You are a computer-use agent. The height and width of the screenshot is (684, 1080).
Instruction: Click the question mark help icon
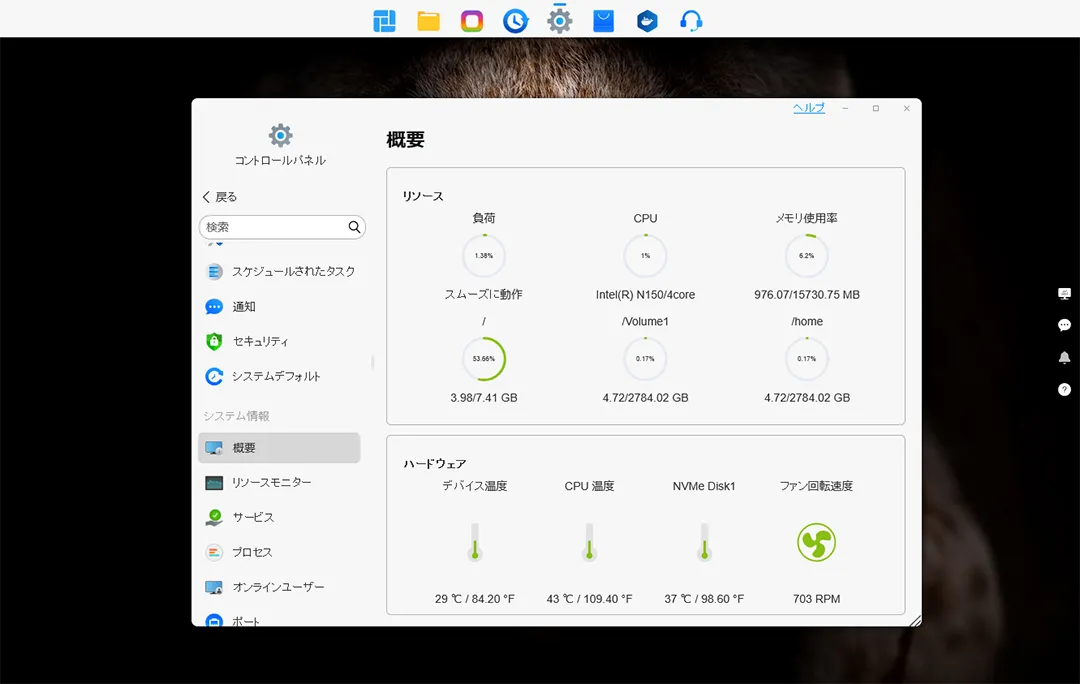(x=1064, y=389)
